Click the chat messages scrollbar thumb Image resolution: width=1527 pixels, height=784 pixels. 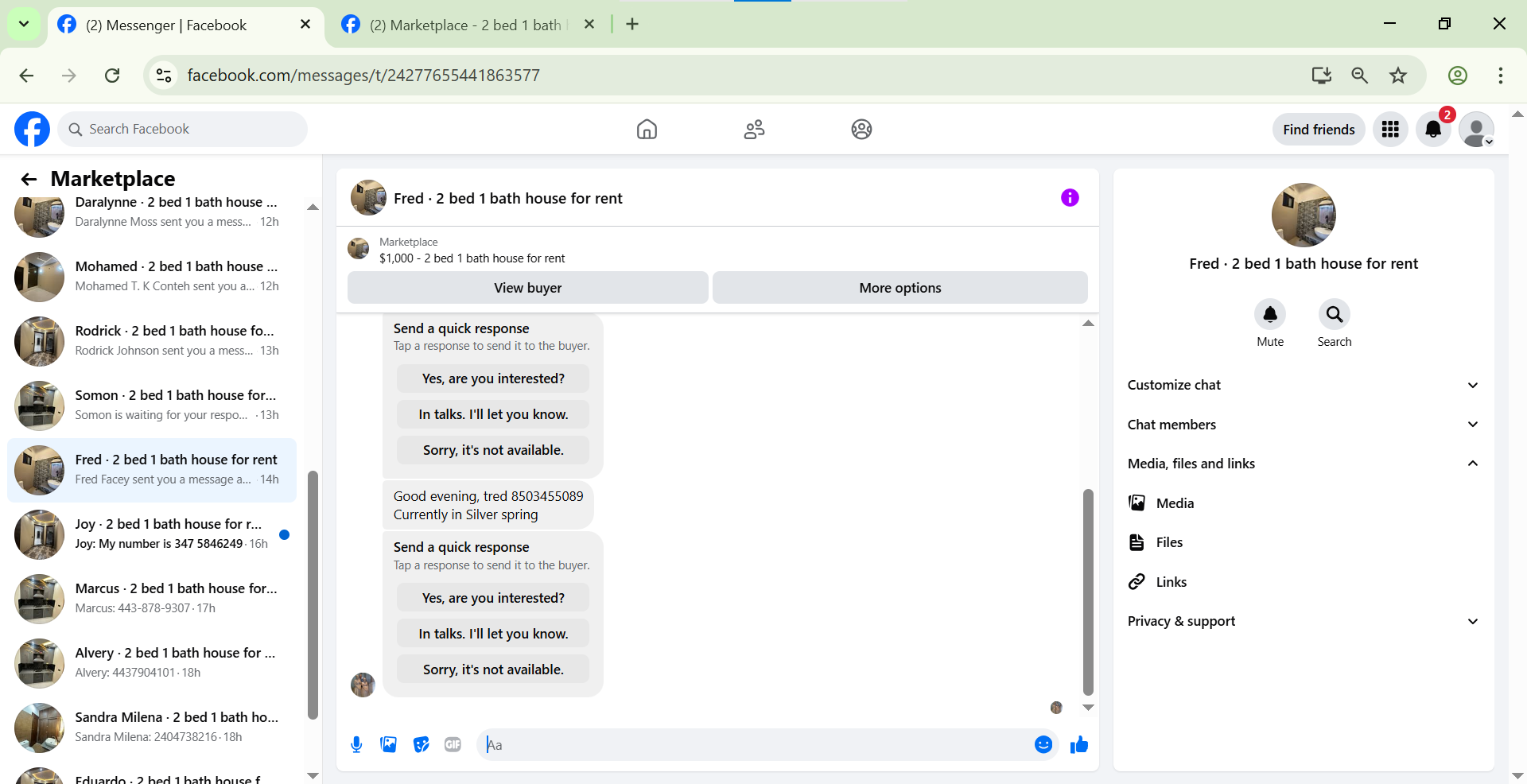tap(1088, 592)
